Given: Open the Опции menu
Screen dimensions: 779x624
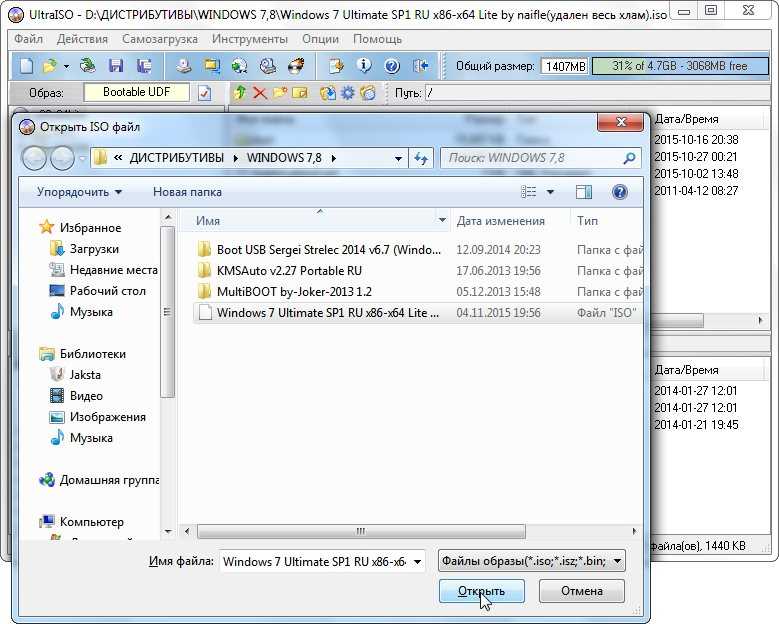Looking at the screenshot, I should pos(320,39).
